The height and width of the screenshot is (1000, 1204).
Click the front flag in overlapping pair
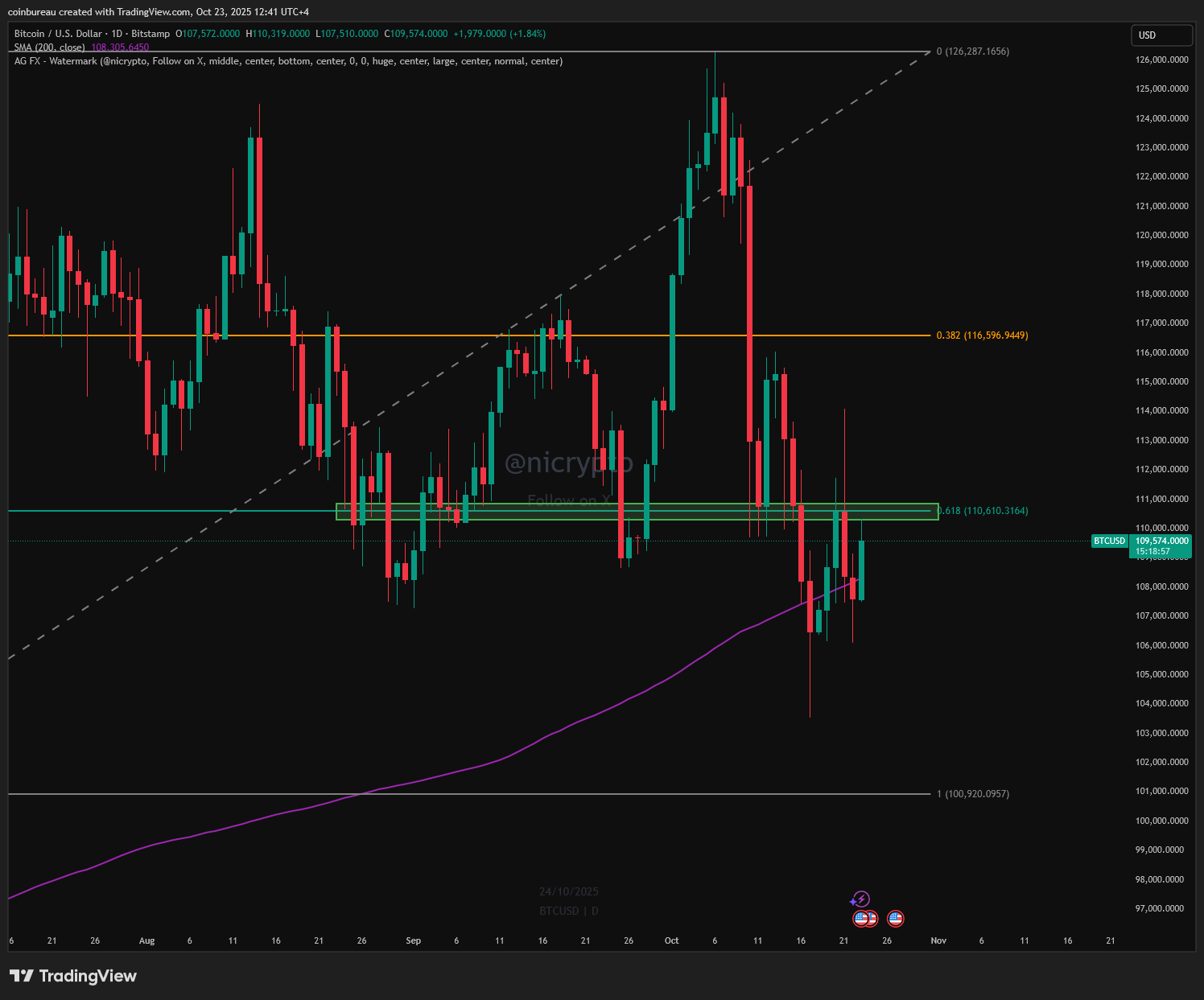pos(860,918)
